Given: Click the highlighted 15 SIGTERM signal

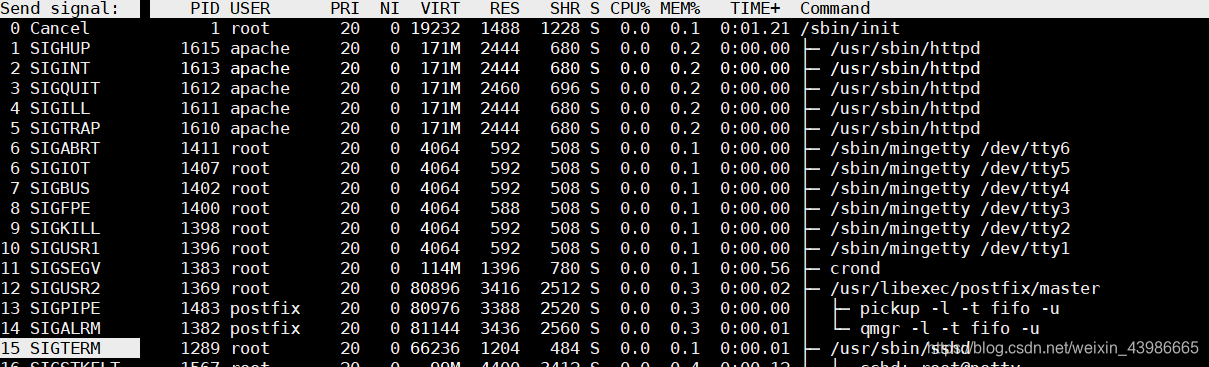Looking at the screenshot, I should (x=70, y=348).
